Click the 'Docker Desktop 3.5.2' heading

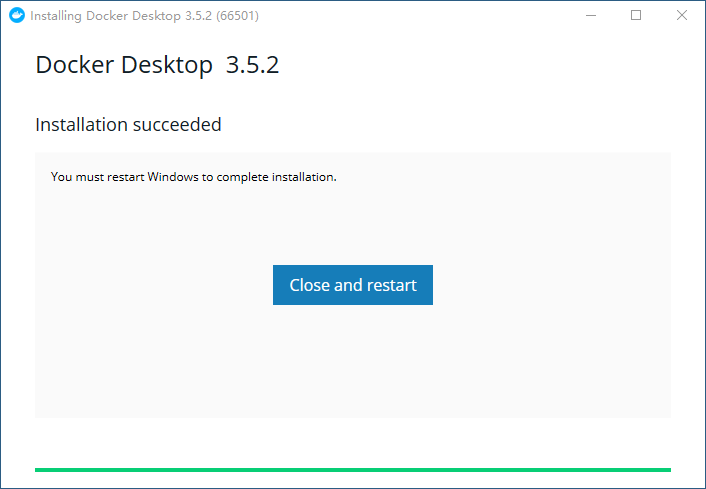click(x=157, y=65)
